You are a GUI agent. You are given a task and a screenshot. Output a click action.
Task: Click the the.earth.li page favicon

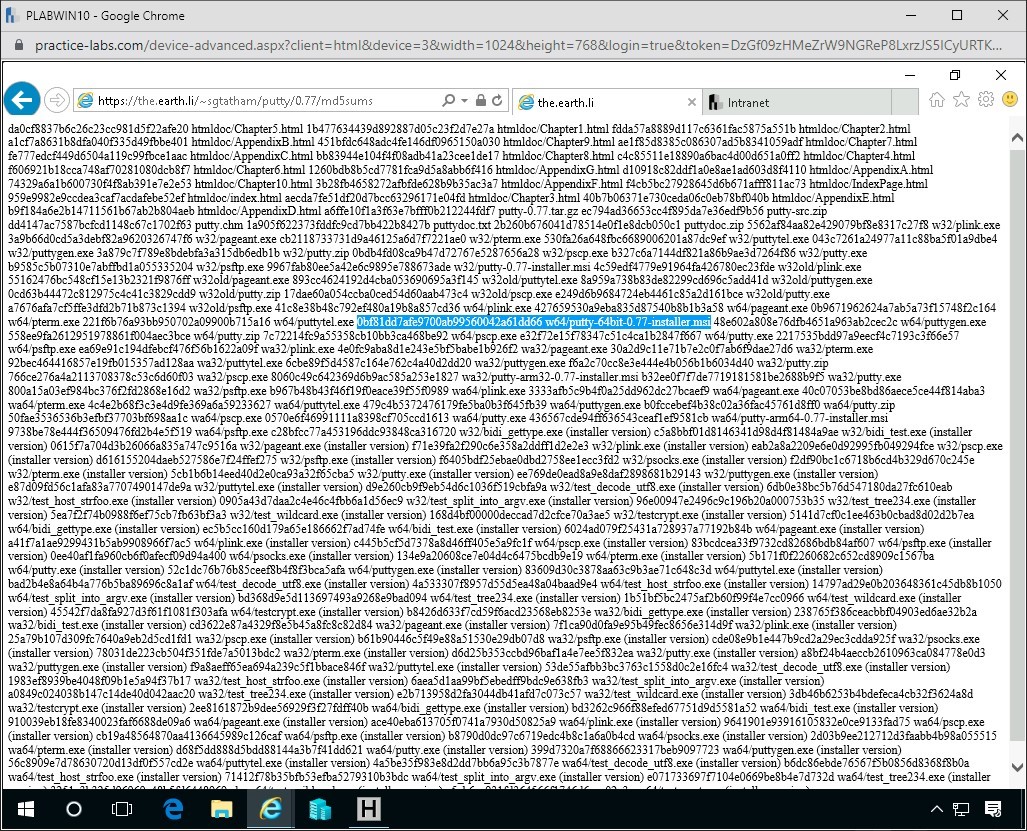[x=527, y=101]
